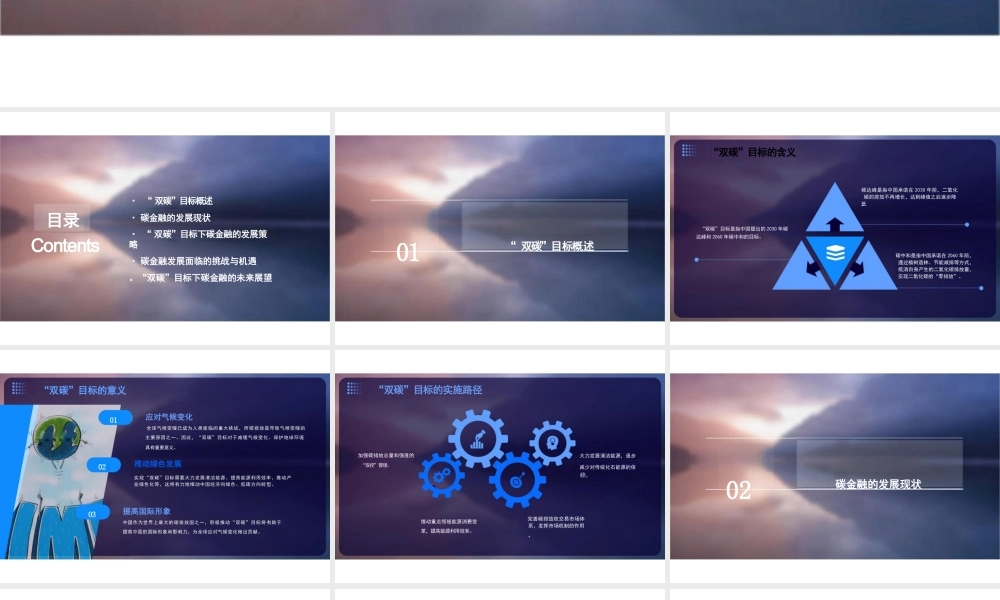The width and height of the screenshot is (1000, 600).
Task: Click the title “双碳”目标的实施路径
Action: click(x=430, y=390)
